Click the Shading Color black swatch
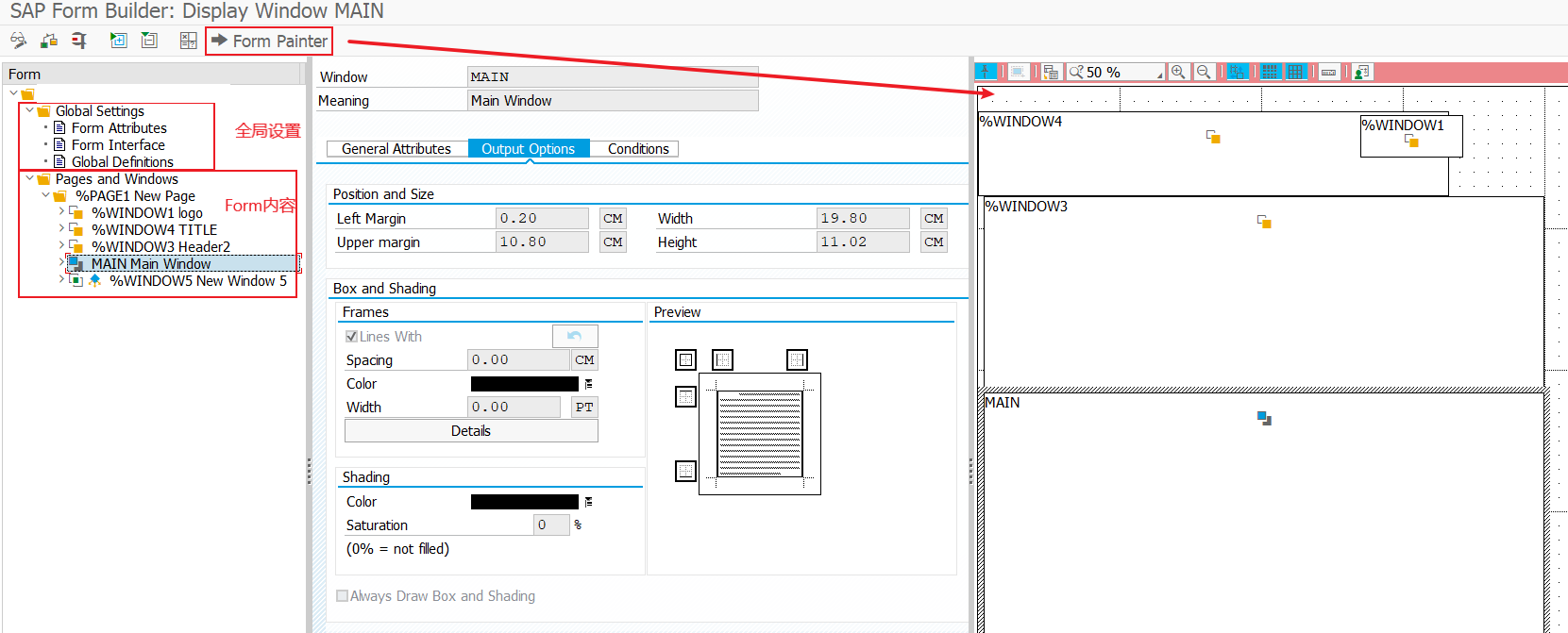 click(x=525, y=502)
